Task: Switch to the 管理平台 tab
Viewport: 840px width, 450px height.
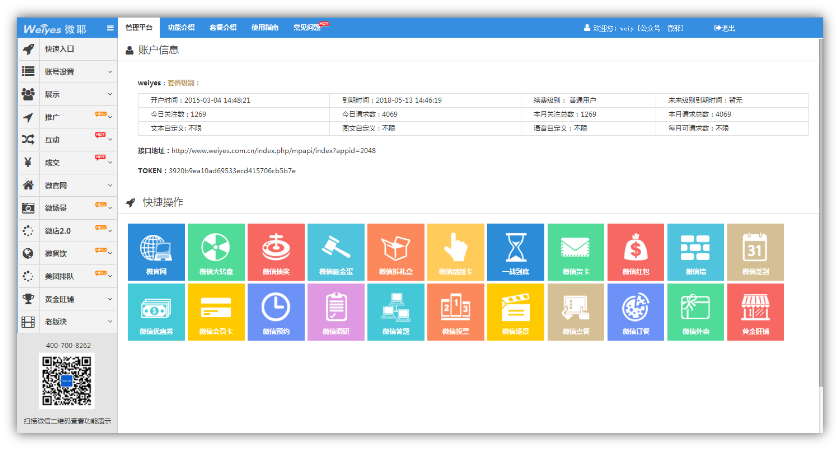Action: click(139, 27)
